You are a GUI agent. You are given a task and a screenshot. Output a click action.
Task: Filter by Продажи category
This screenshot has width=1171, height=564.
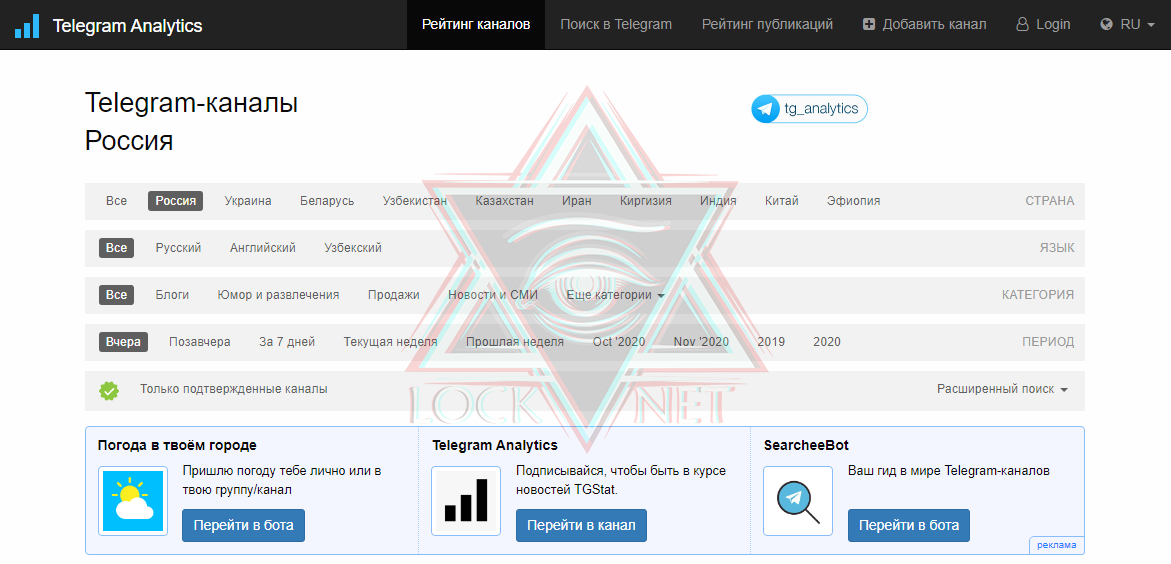pos(394,295)
